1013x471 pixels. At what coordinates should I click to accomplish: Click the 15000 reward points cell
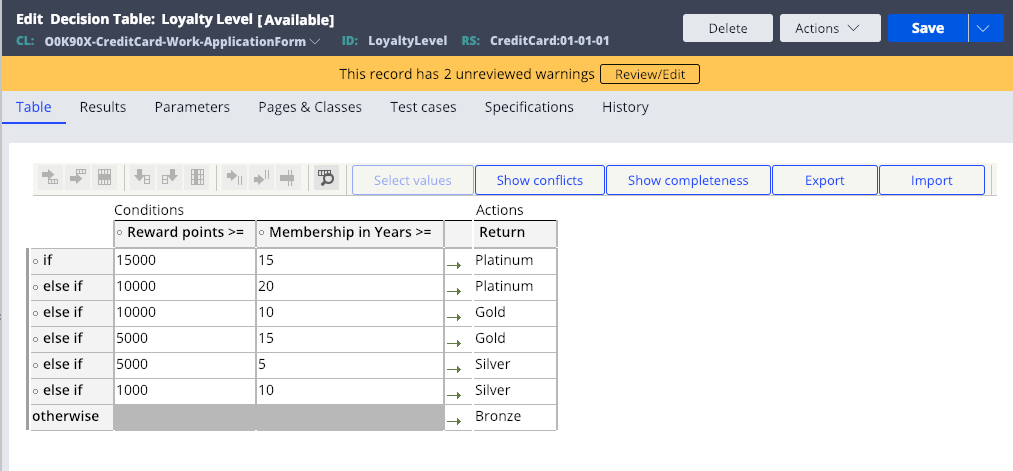click(185, 261)
